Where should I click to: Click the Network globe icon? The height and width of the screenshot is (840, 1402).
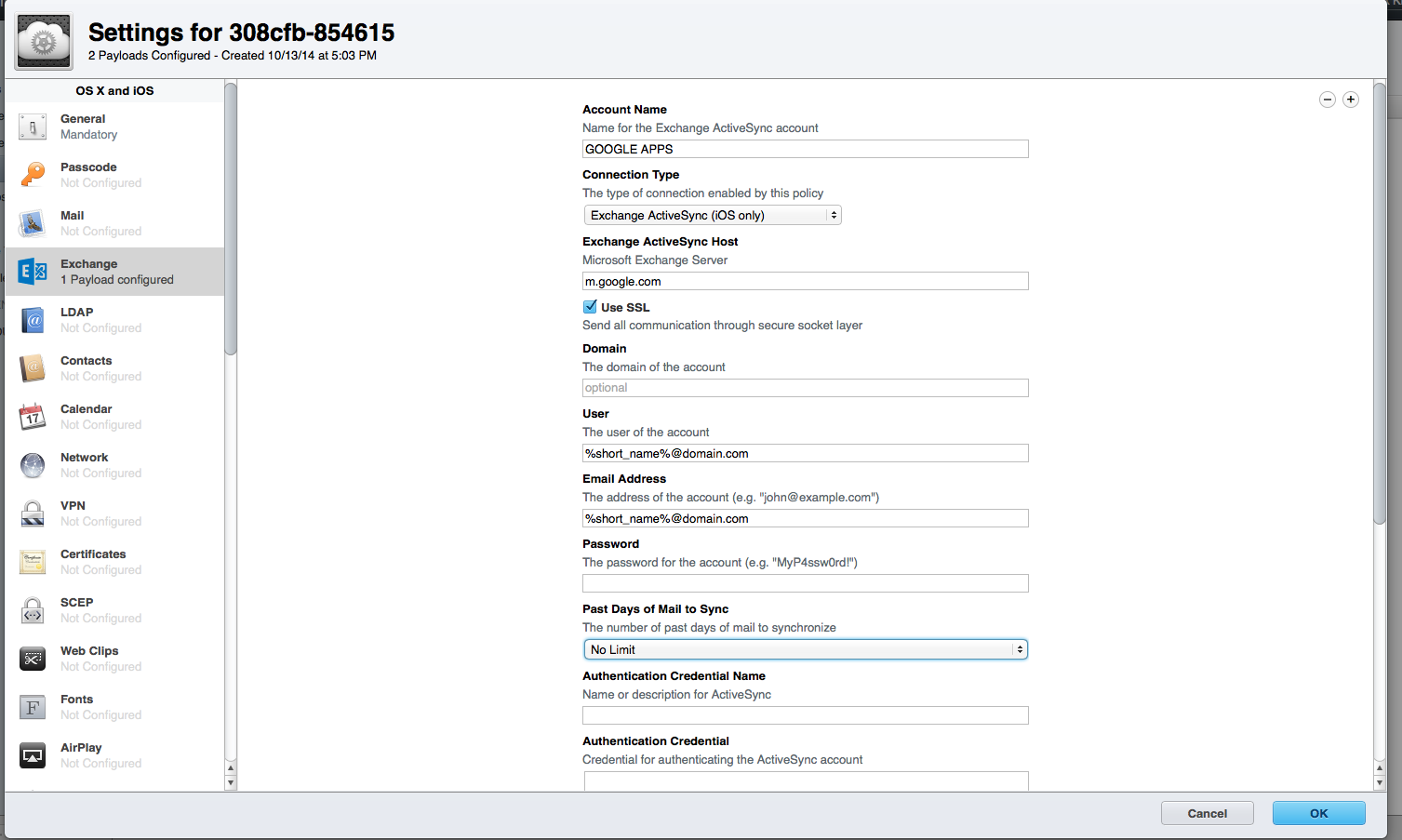point(33,465)
